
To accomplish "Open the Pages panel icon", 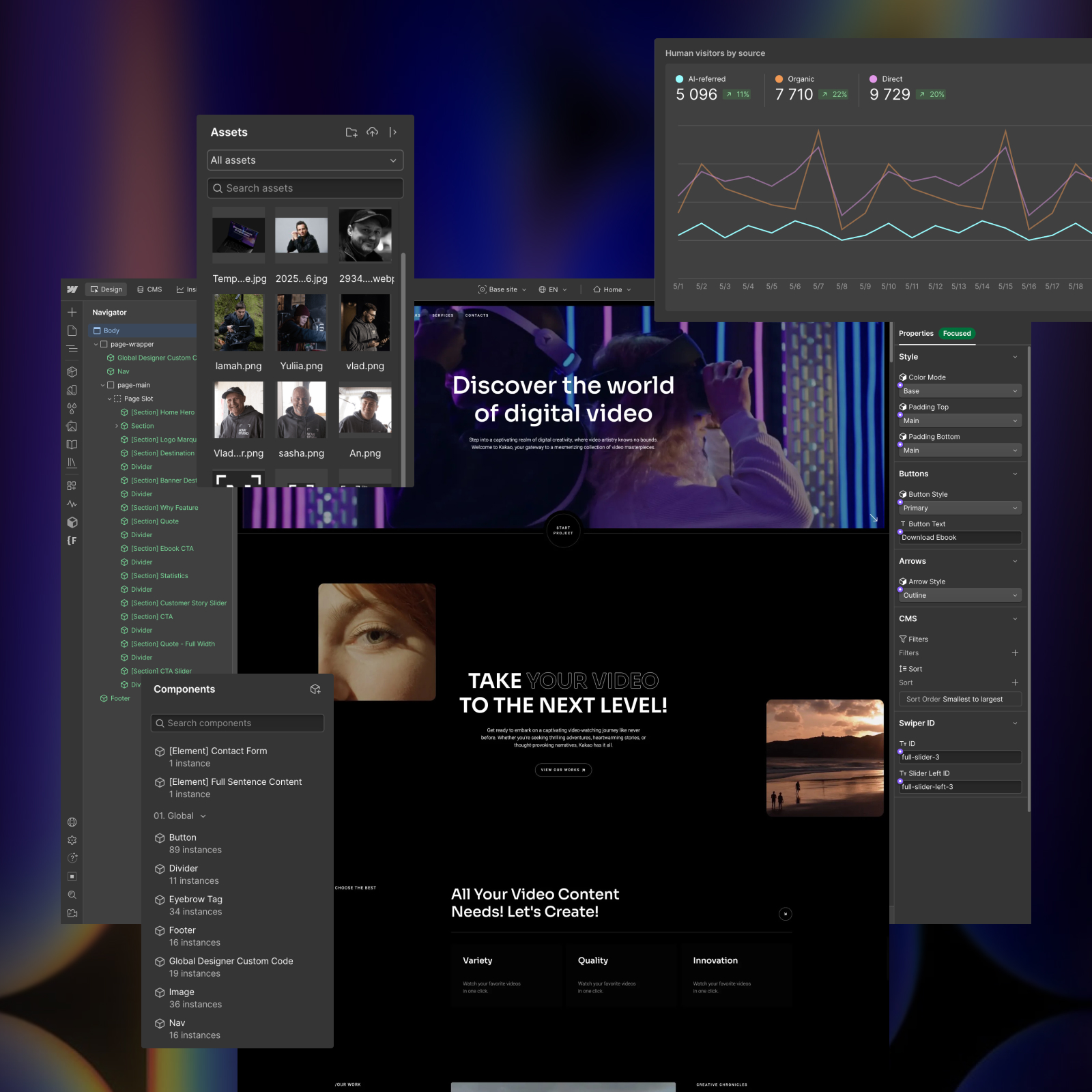I will pyautogui.click(x=72, y=330).
